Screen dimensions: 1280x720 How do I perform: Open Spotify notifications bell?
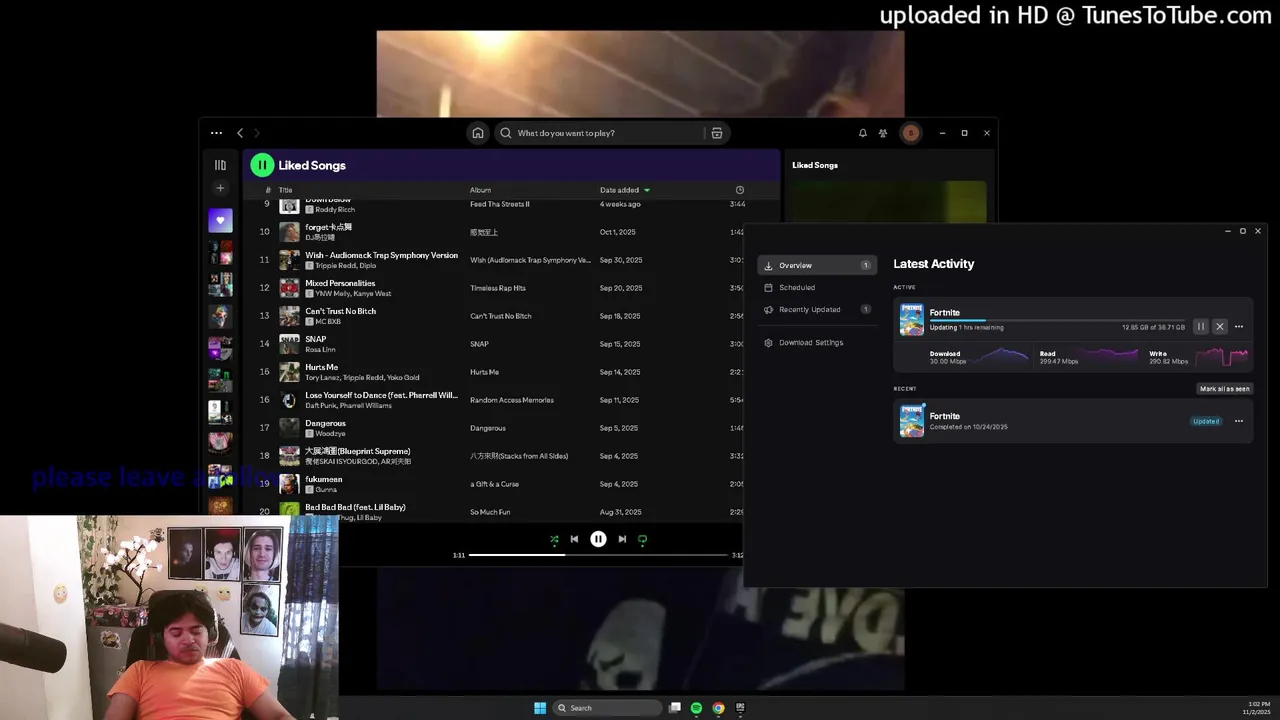tap(863, 133)
